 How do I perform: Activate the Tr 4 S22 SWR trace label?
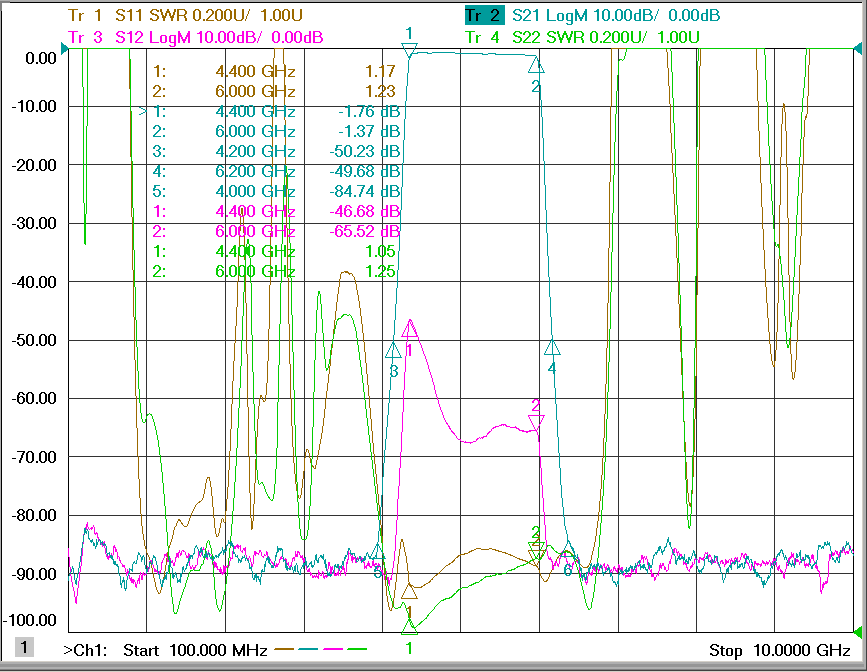582,37
